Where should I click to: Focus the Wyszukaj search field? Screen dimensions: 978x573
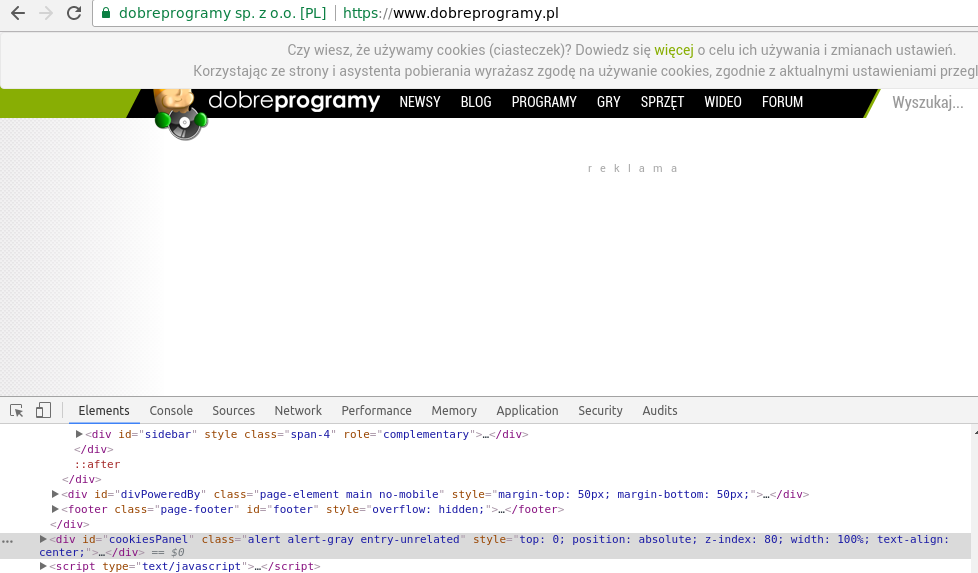pyautogui.click(x=927, y=102)
